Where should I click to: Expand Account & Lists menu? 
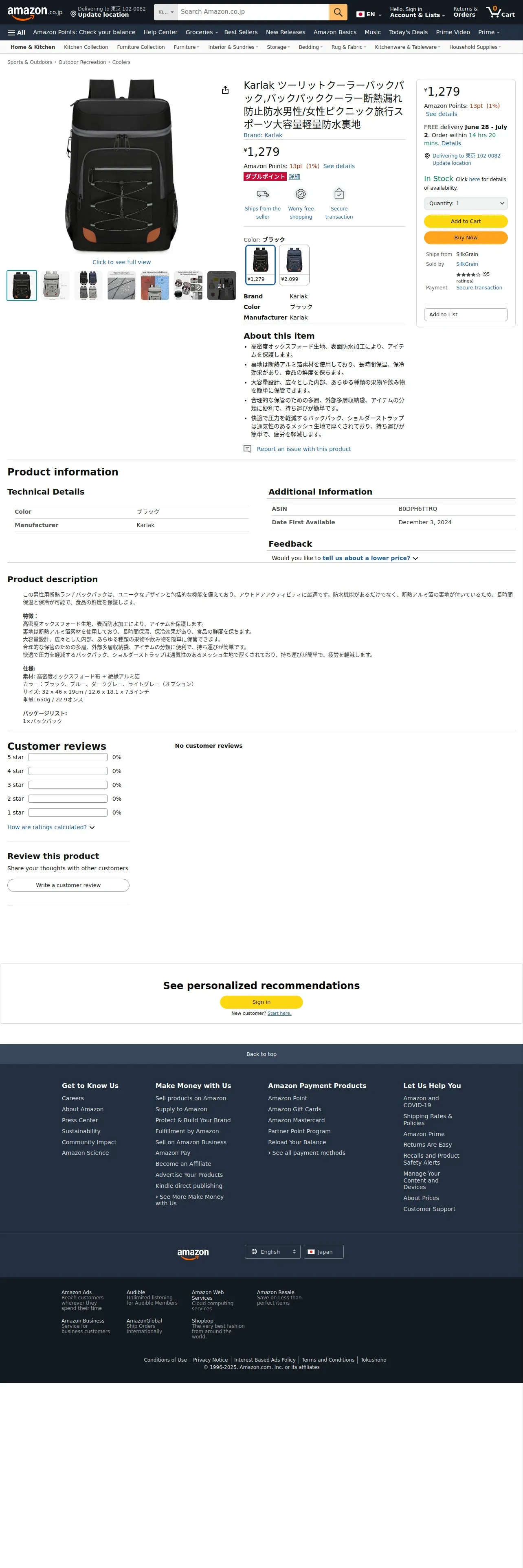[417, 12]
